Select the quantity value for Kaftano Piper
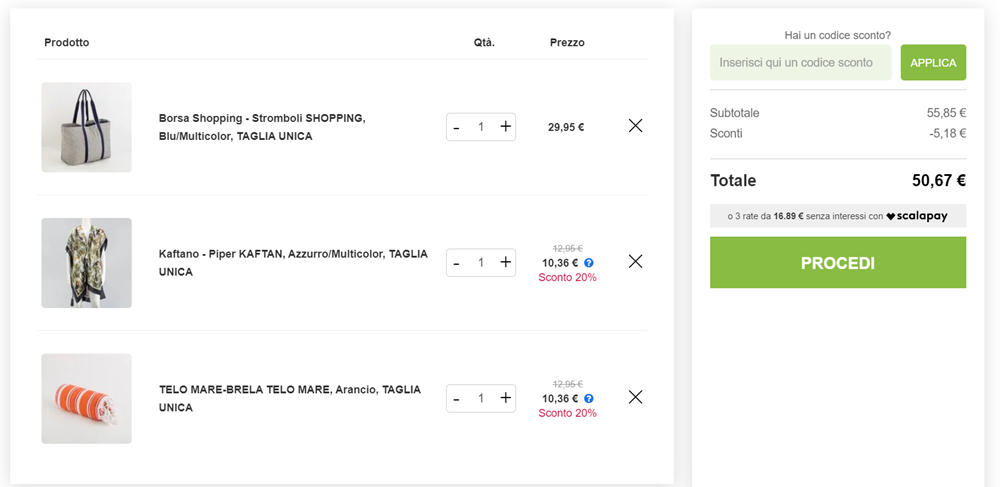The height and width of the screenshot is (487, 1000). click(x=481, y=263)
